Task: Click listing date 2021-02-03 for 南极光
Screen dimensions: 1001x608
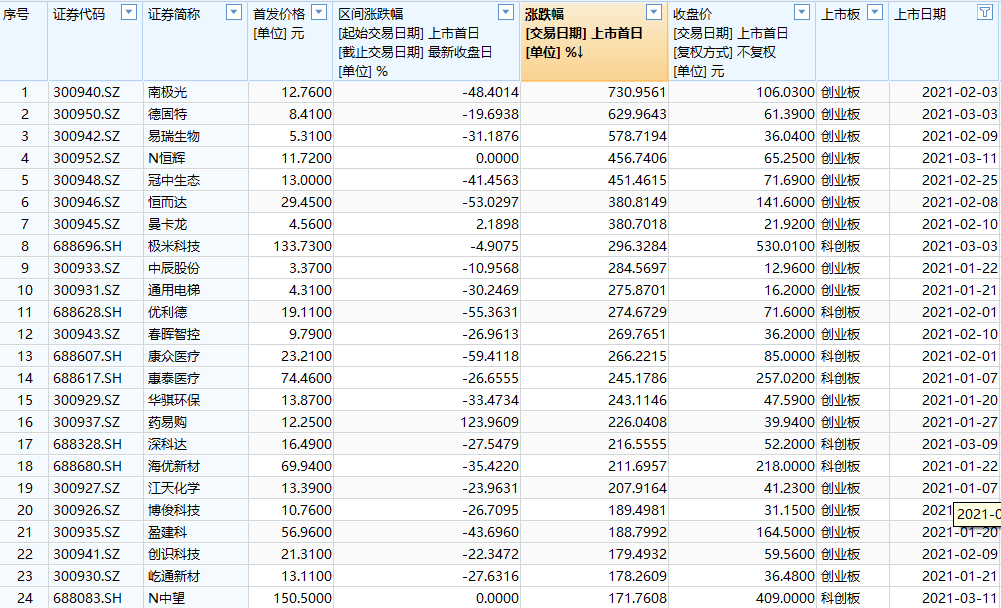Action: 960,92
